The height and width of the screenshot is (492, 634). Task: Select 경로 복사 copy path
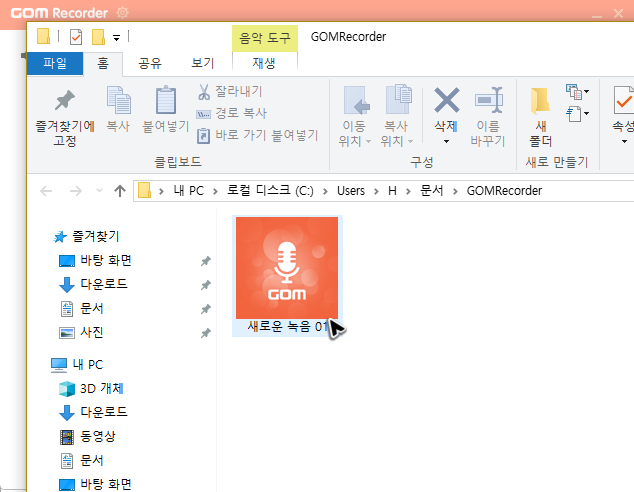pos(231,113)
